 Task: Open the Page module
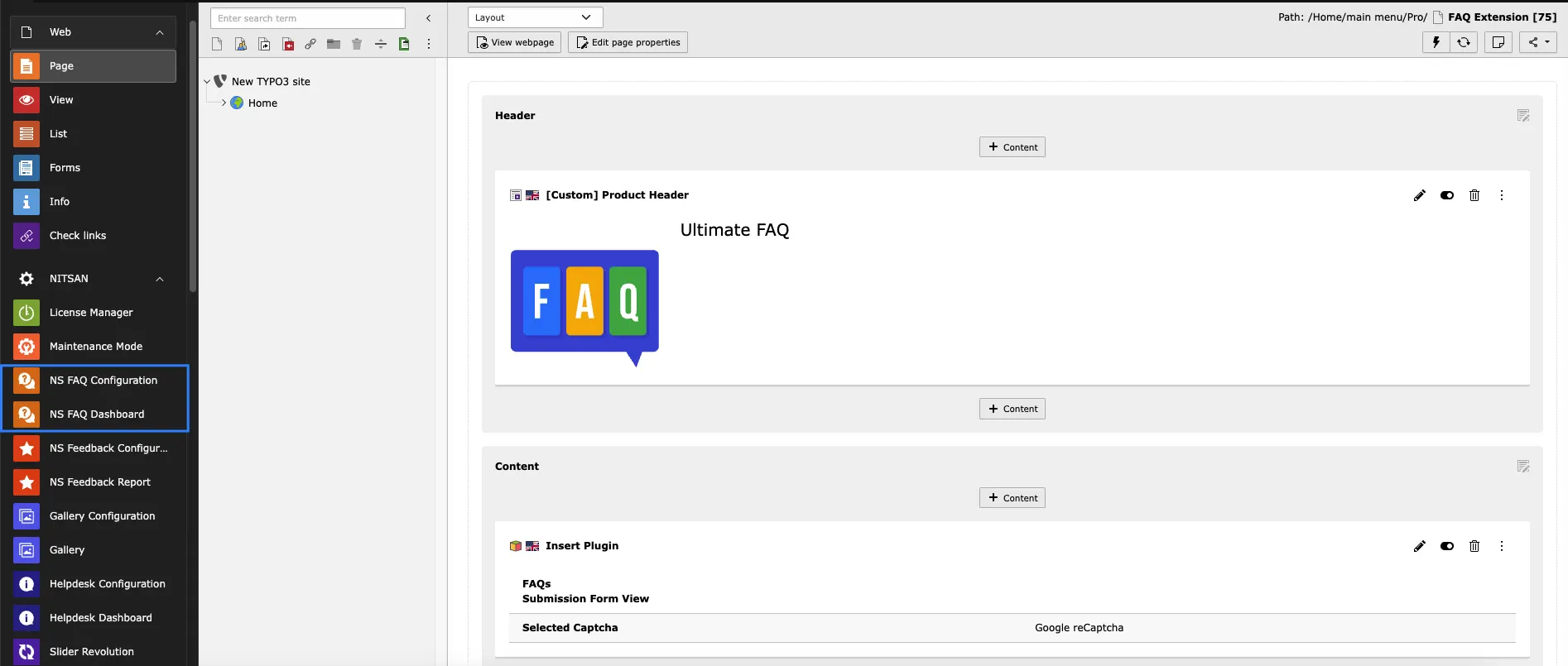pos(93,66)
